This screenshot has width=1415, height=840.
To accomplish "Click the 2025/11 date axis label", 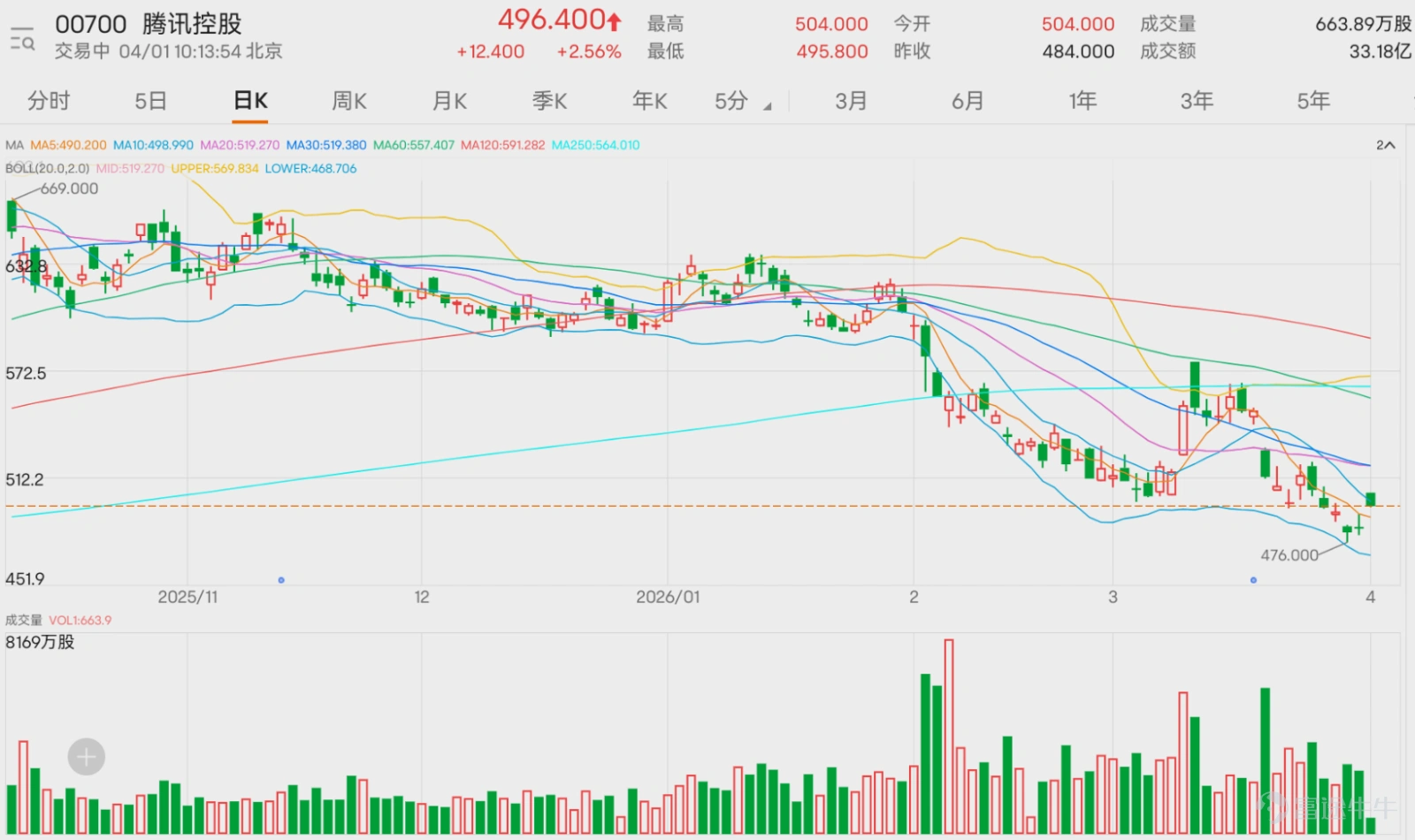I will click(x=187, y=597).
